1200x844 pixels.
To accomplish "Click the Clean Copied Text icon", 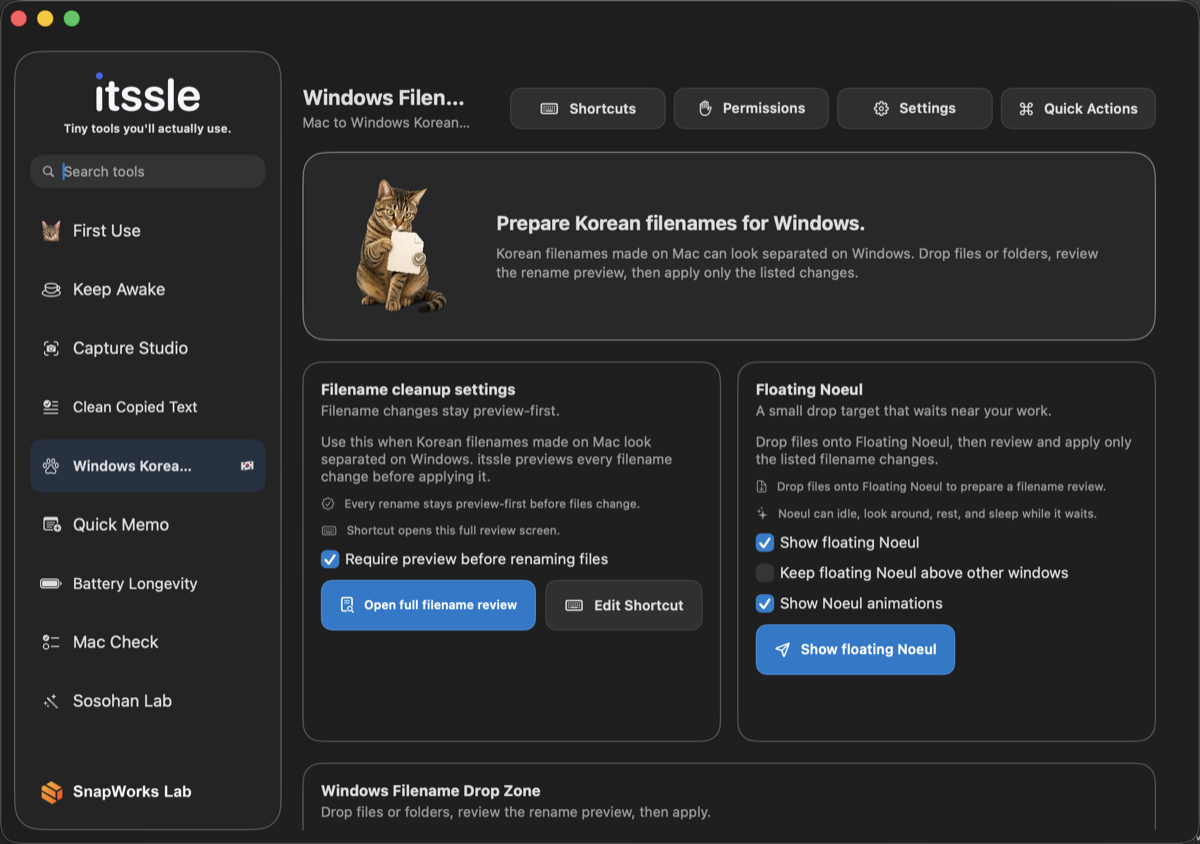I will click(x=51, y=407).
